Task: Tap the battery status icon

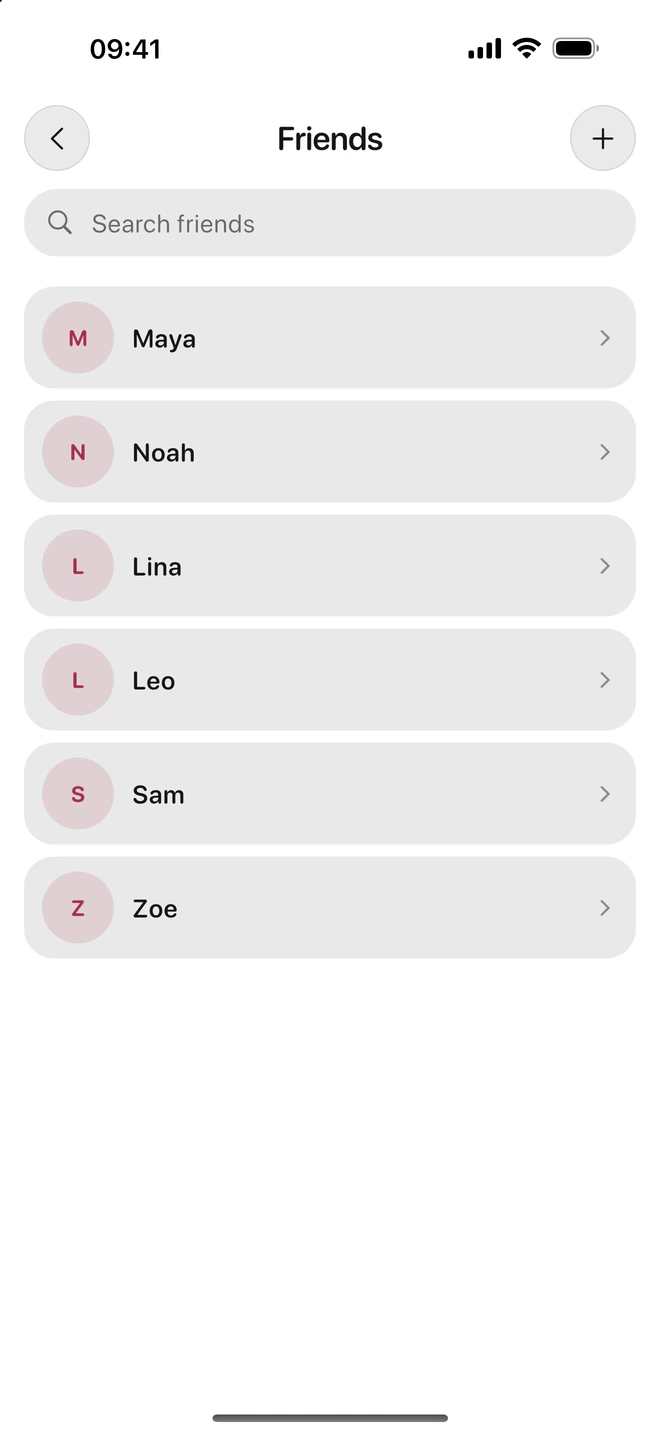Action: (x=575, y=48)
